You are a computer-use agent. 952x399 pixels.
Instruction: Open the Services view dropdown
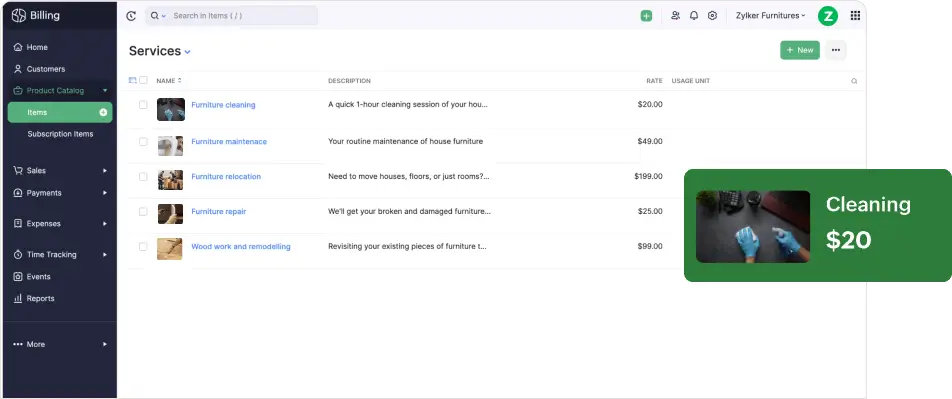tap(188, 52)
